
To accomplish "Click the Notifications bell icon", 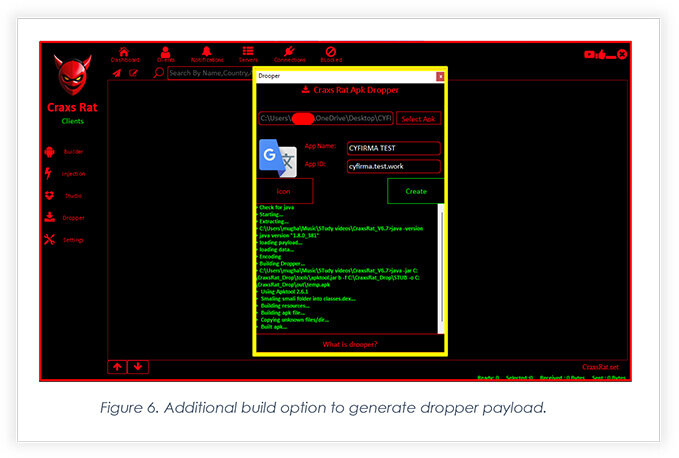I will pyautogui.click(x=207, y=52).
